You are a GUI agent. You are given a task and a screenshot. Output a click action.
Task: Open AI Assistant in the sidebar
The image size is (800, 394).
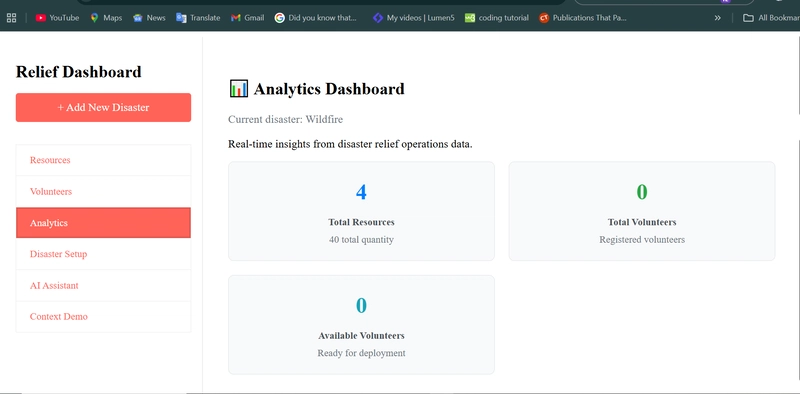104,285
